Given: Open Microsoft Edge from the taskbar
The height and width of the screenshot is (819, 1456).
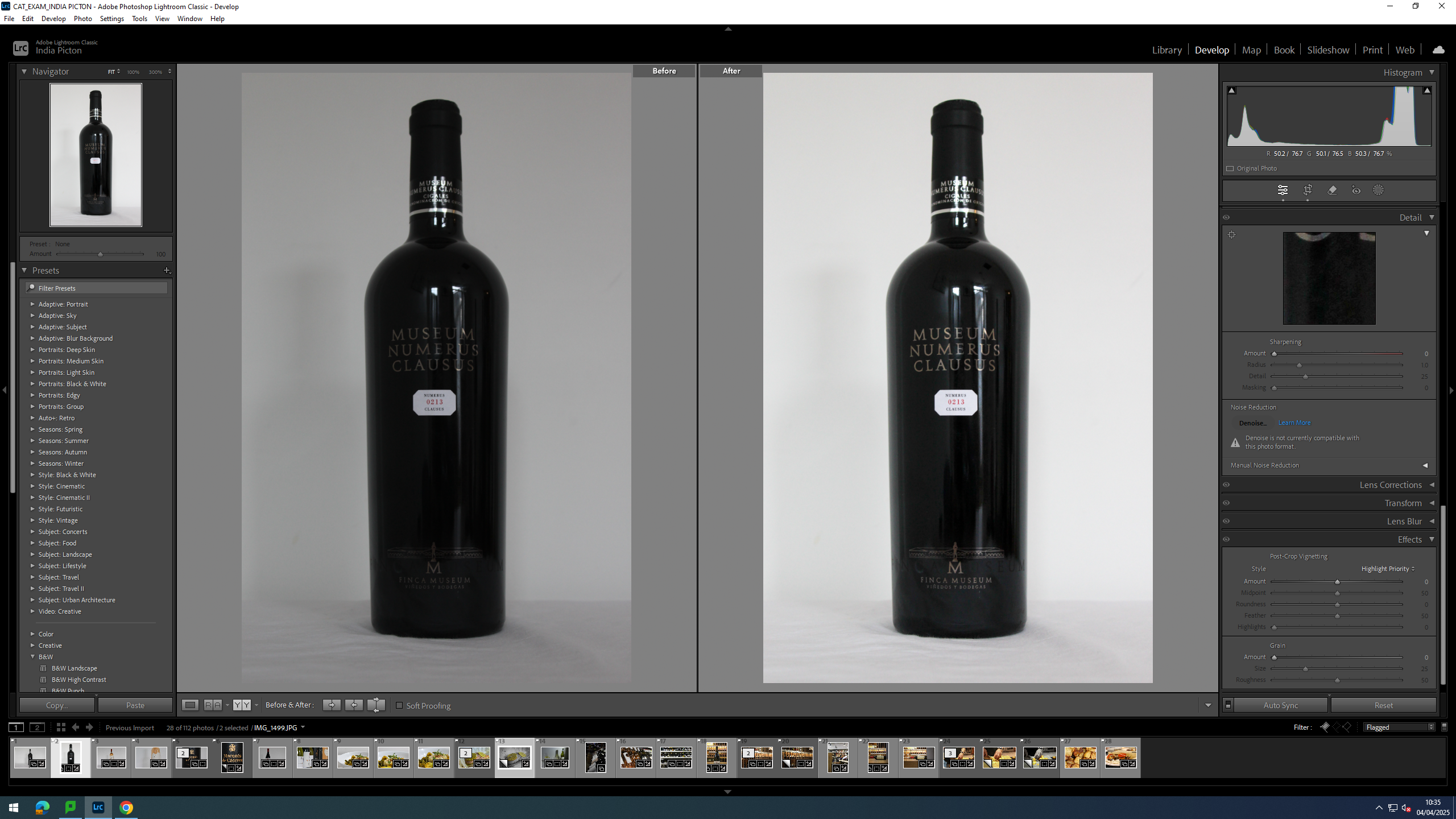Looking at the screenshot, I should pos(43,807).
